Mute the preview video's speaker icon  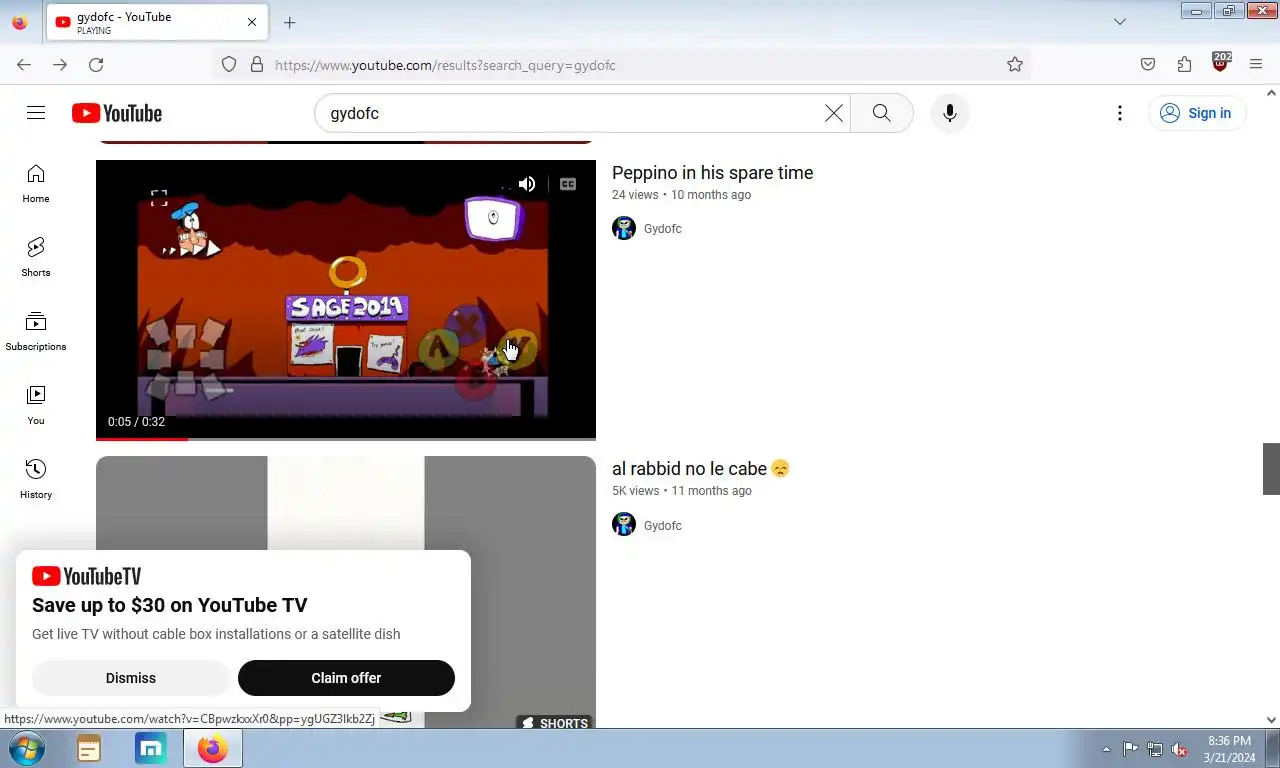[527, 184]
